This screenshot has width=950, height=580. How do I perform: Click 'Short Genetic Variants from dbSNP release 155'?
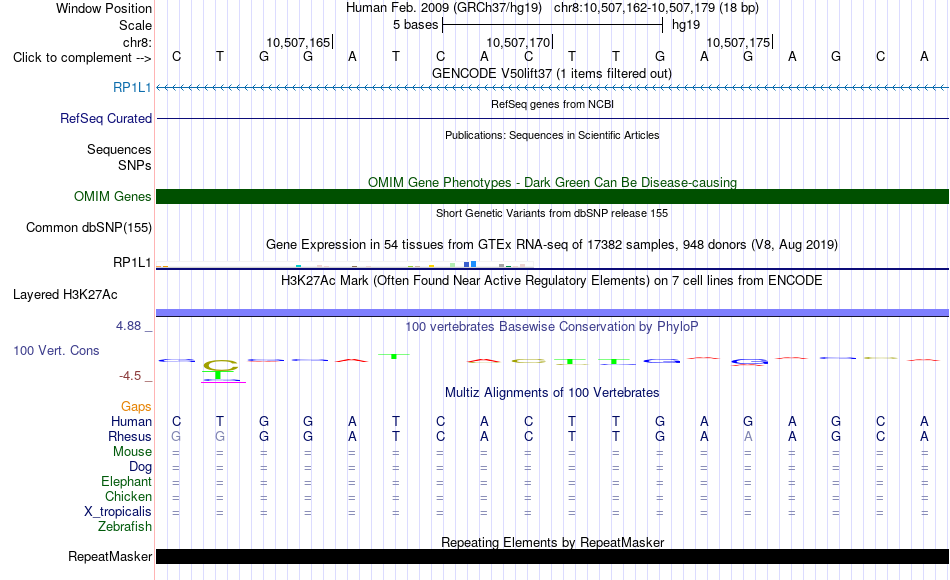point(552,213)
